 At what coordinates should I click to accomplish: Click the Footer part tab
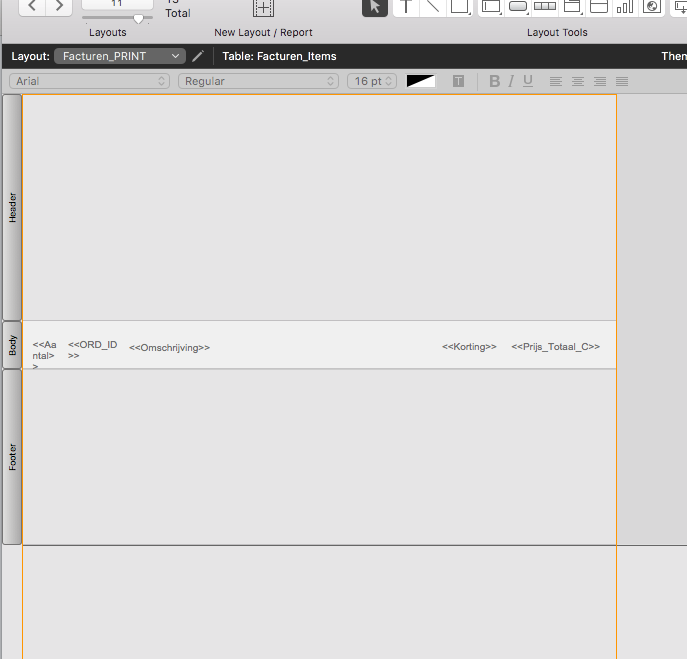[x=12, y=457]
